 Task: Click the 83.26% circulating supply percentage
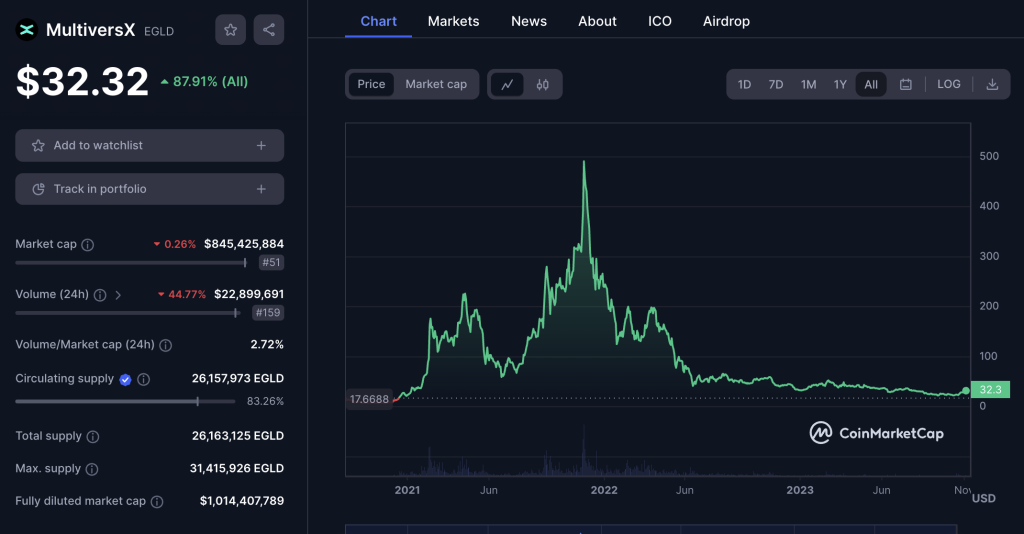click(x=265, y=401)
